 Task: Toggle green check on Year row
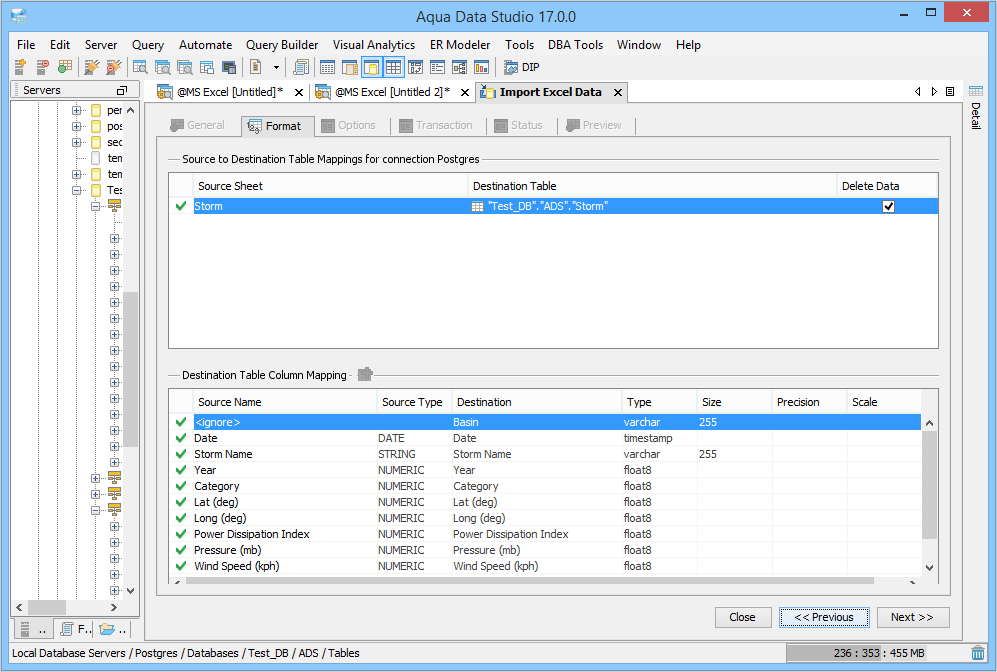click(x=181, y=470)
